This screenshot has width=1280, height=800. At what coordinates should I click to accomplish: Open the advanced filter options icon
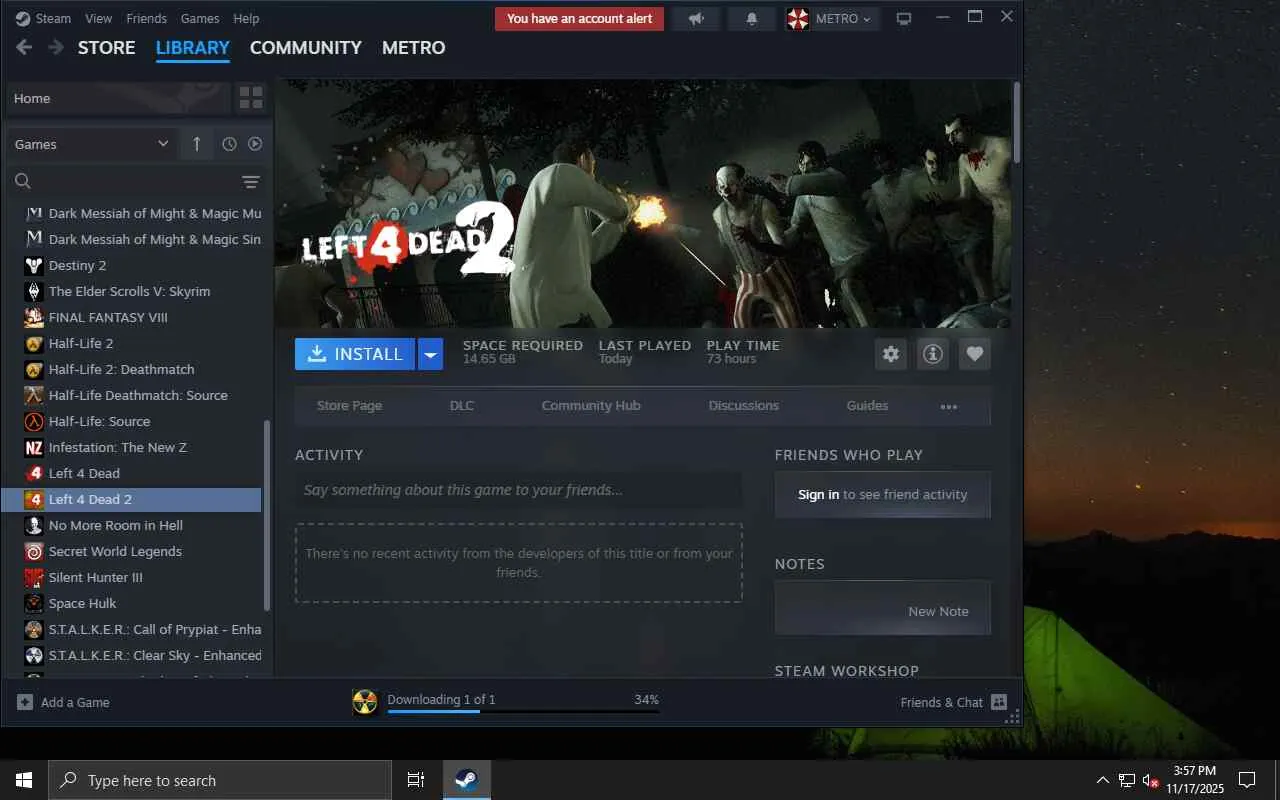tap(250, 181)
